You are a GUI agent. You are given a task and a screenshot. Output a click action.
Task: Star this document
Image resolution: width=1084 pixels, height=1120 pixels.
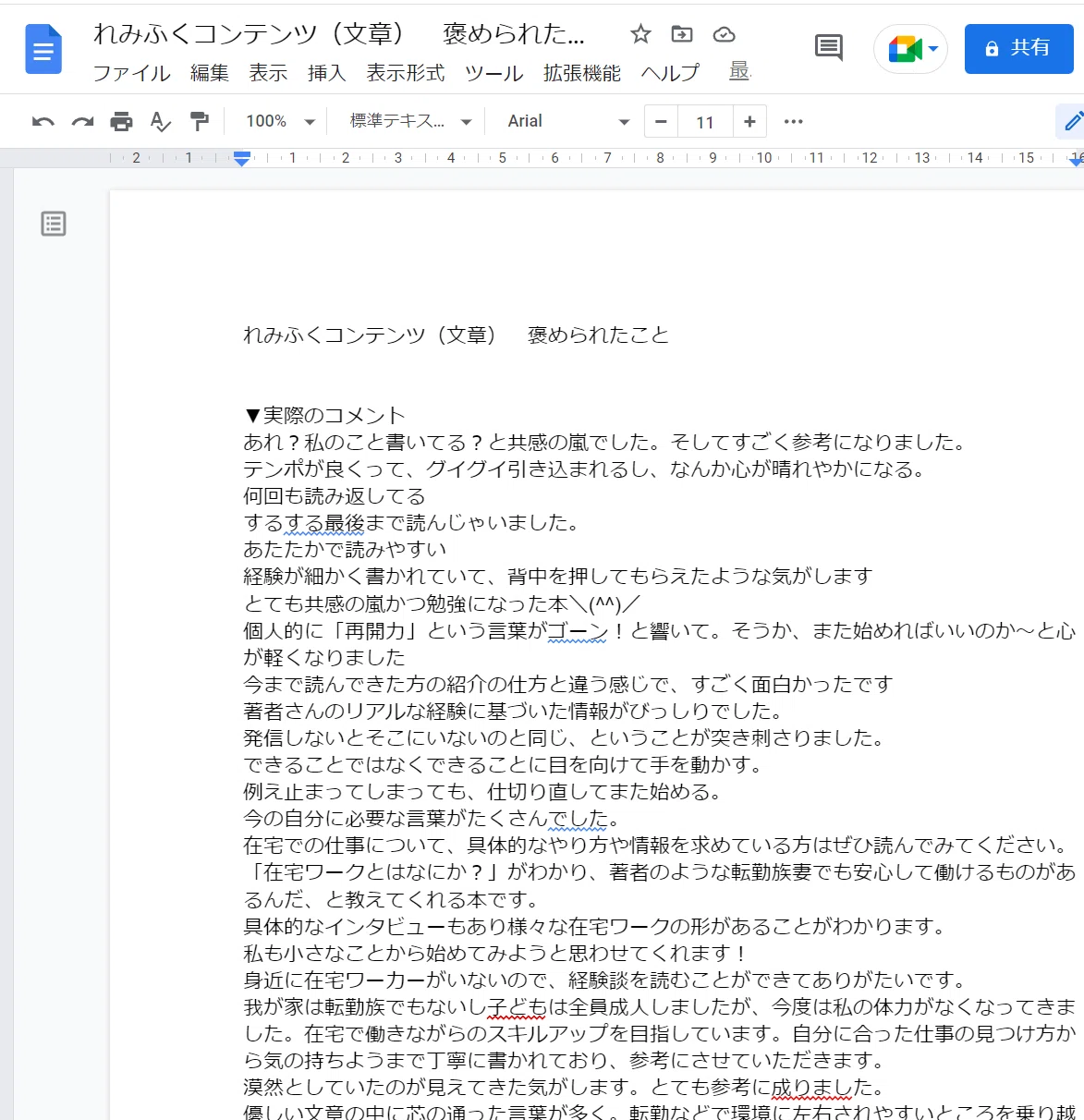coord(640,34)
